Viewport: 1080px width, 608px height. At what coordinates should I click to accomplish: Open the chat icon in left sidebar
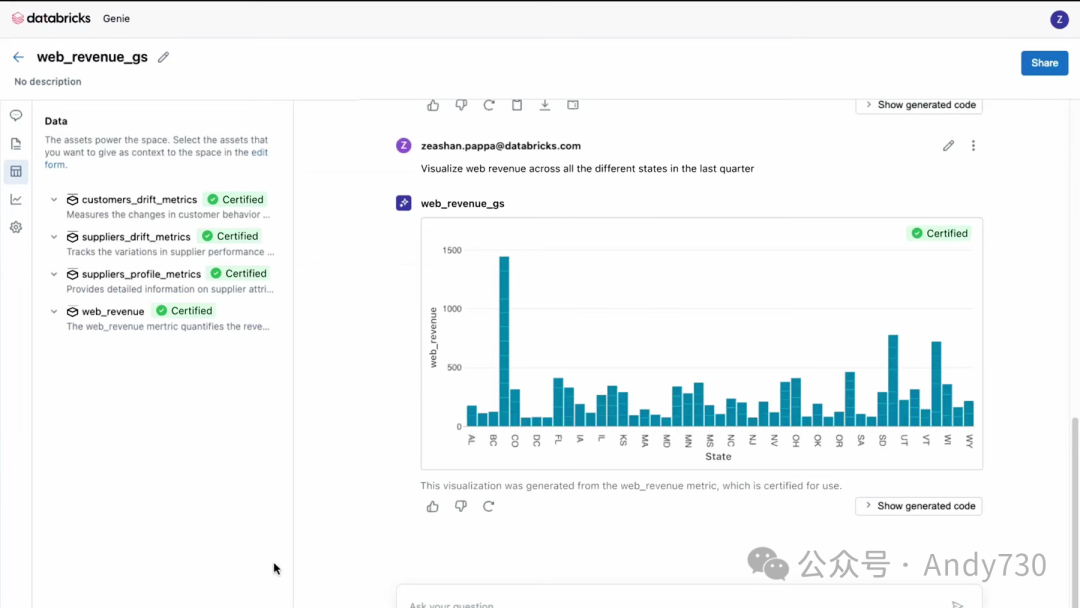pyautogui.click(x=16, y=116)
